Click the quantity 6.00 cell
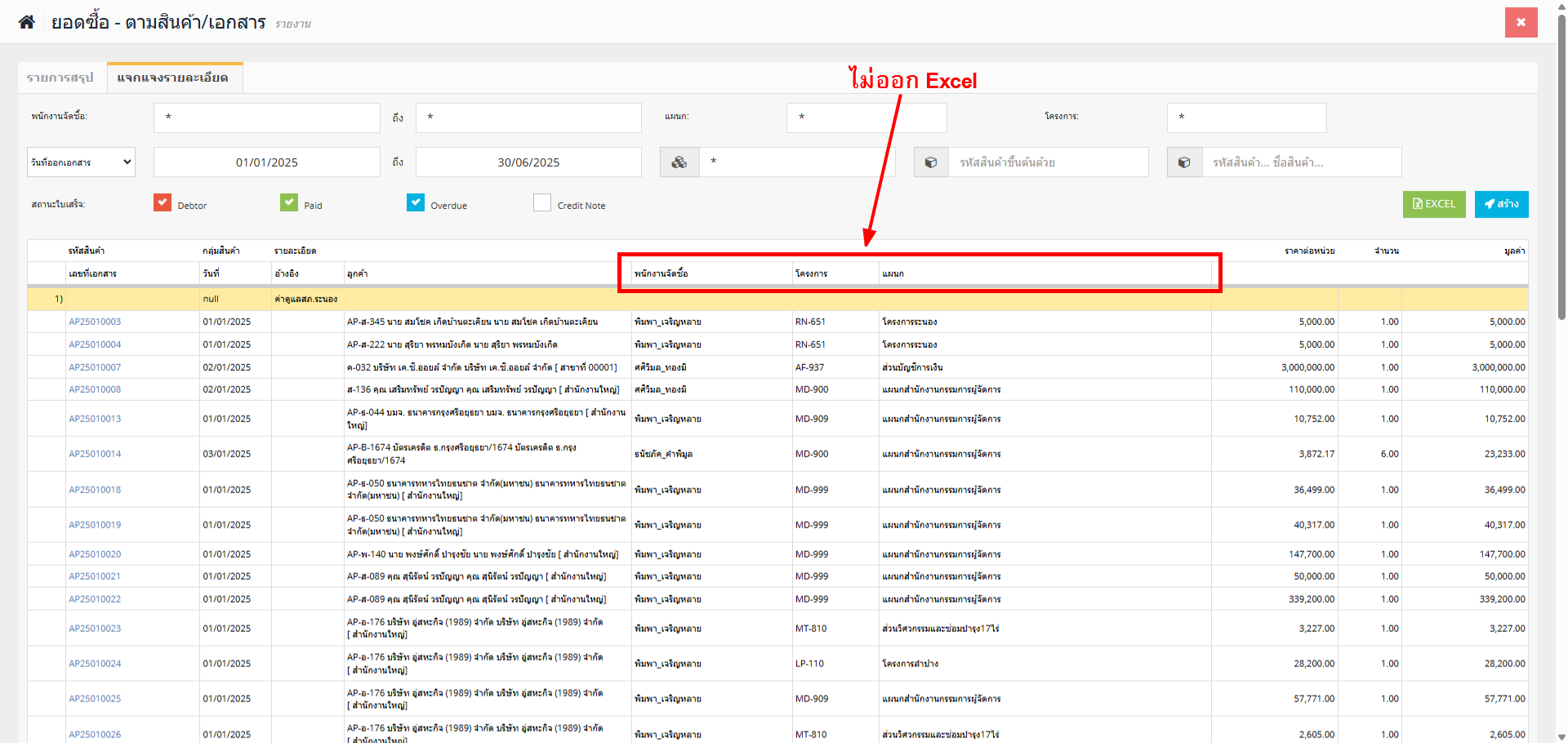 (x=1390, y=454)
